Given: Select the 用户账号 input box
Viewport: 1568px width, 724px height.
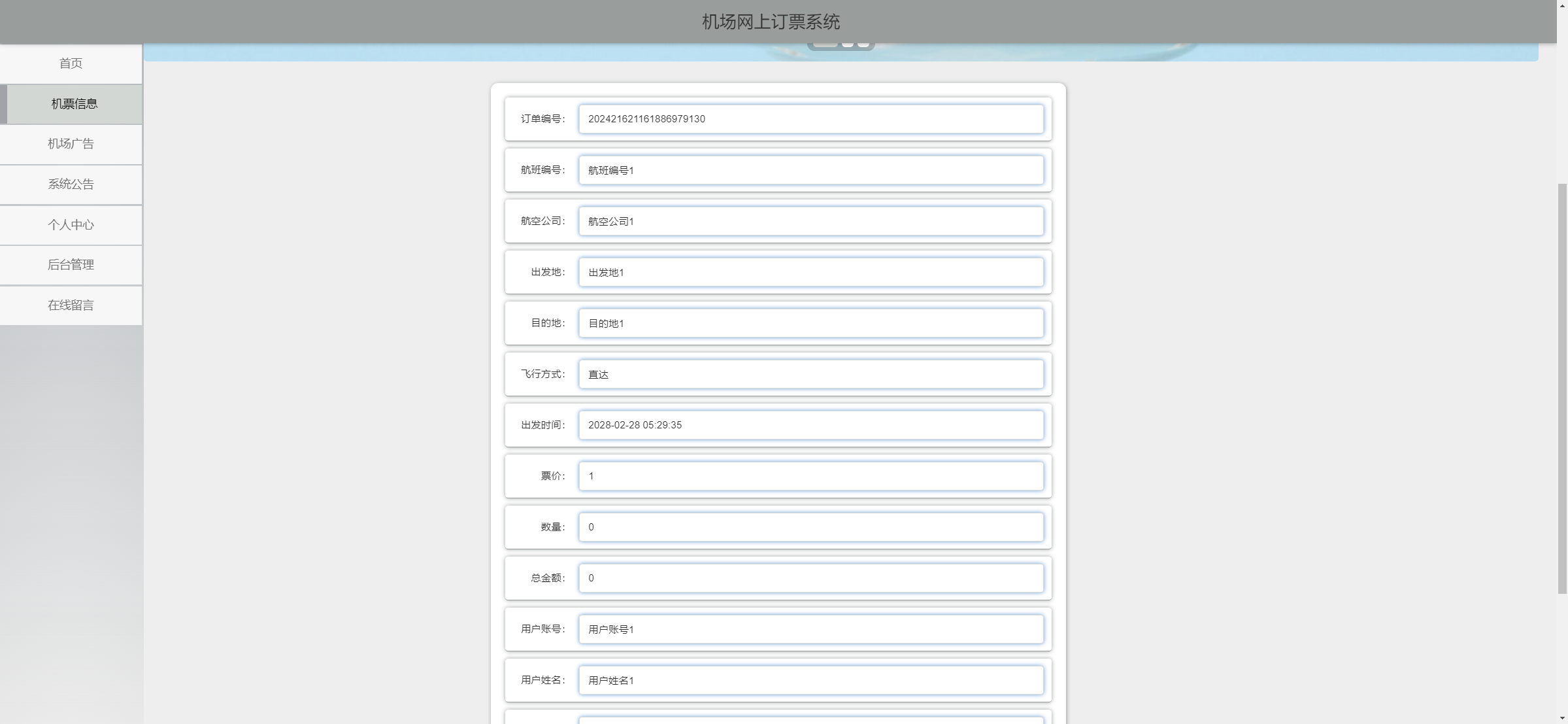Looking at the screenshot, I should pos(810,629).
